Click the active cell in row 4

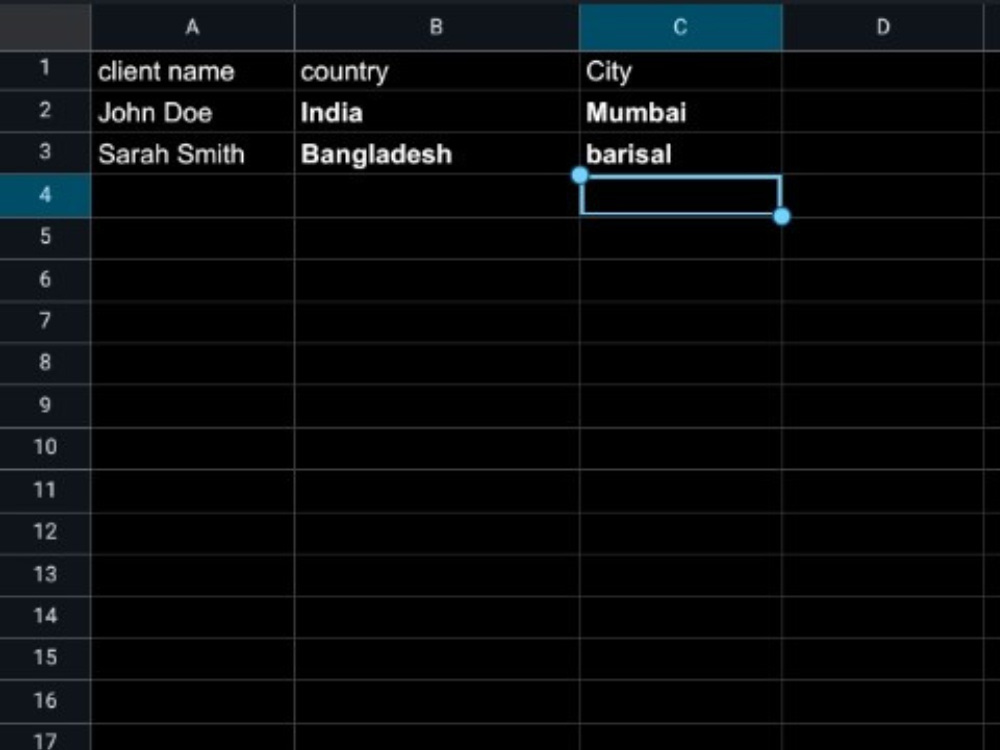(x=680, y=195)
